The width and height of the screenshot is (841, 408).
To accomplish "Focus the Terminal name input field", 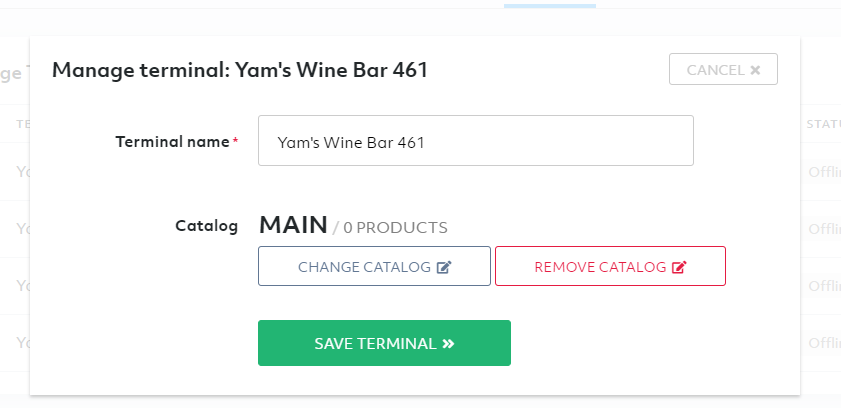I will [x=476, y=140].
